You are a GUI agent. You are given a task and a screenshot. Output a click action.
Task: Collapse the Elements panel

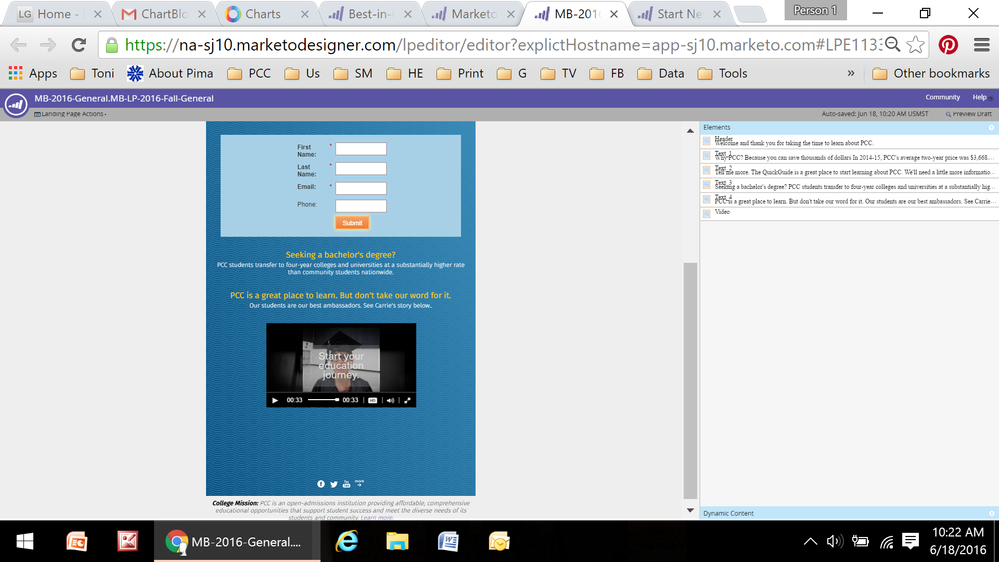point(991,128)
